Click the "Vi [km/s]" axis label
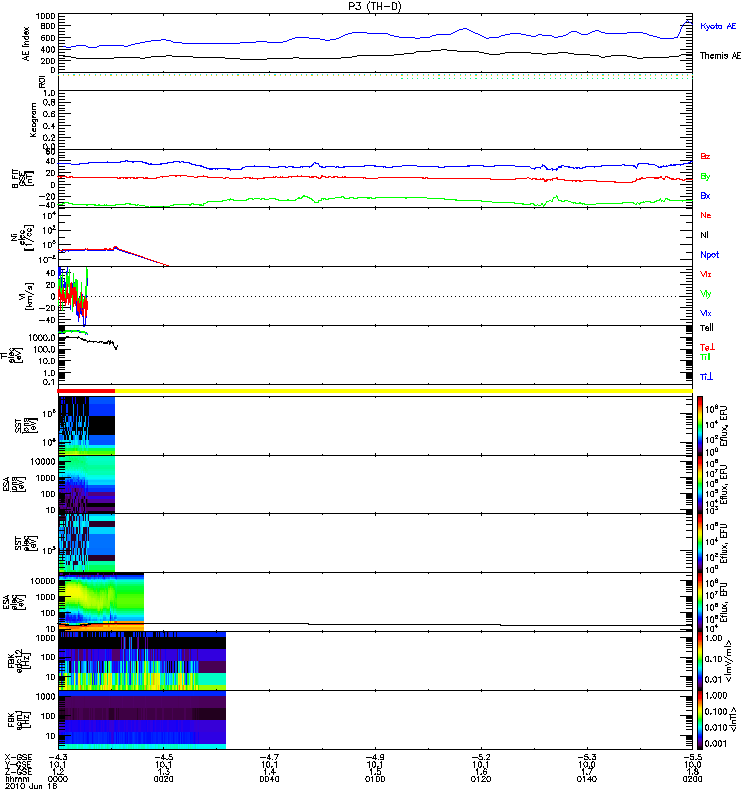Image resolution: width=750 pixels, height=800 pixels. [x=26, y=296]
